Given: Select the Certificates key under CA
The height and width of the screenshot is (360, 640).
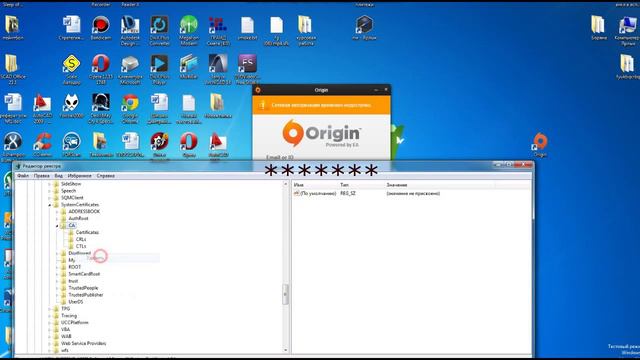Looking at the screenshot, I should click(x=87, y=232).
